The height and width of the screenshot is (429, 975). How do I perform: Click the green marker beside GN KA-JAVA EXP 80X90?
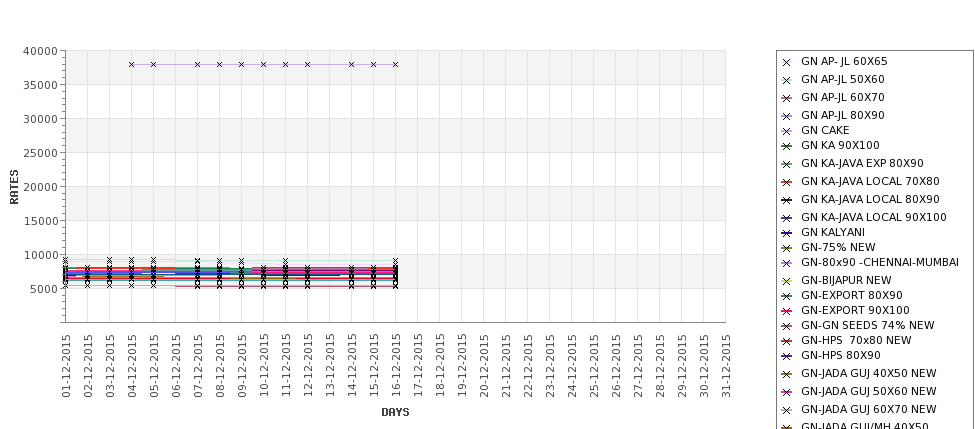787,165
